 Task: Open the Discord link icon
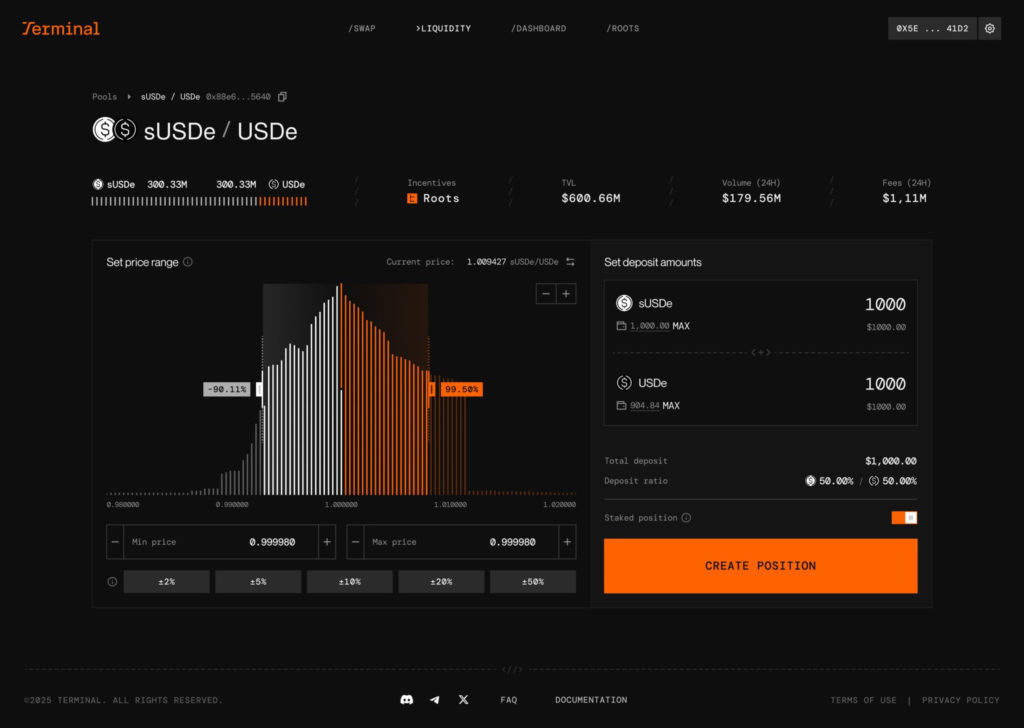(x=406, y=700)
